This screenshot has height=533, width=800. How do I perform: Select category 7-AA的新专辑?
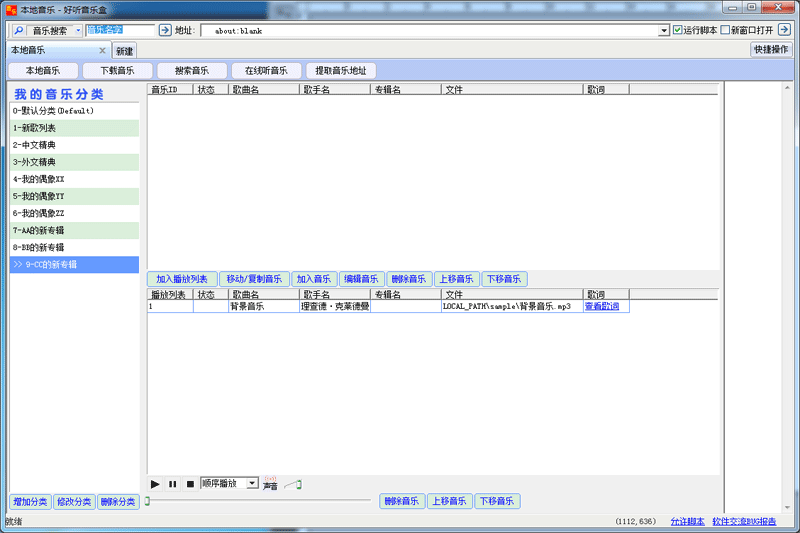pos(74,231)
